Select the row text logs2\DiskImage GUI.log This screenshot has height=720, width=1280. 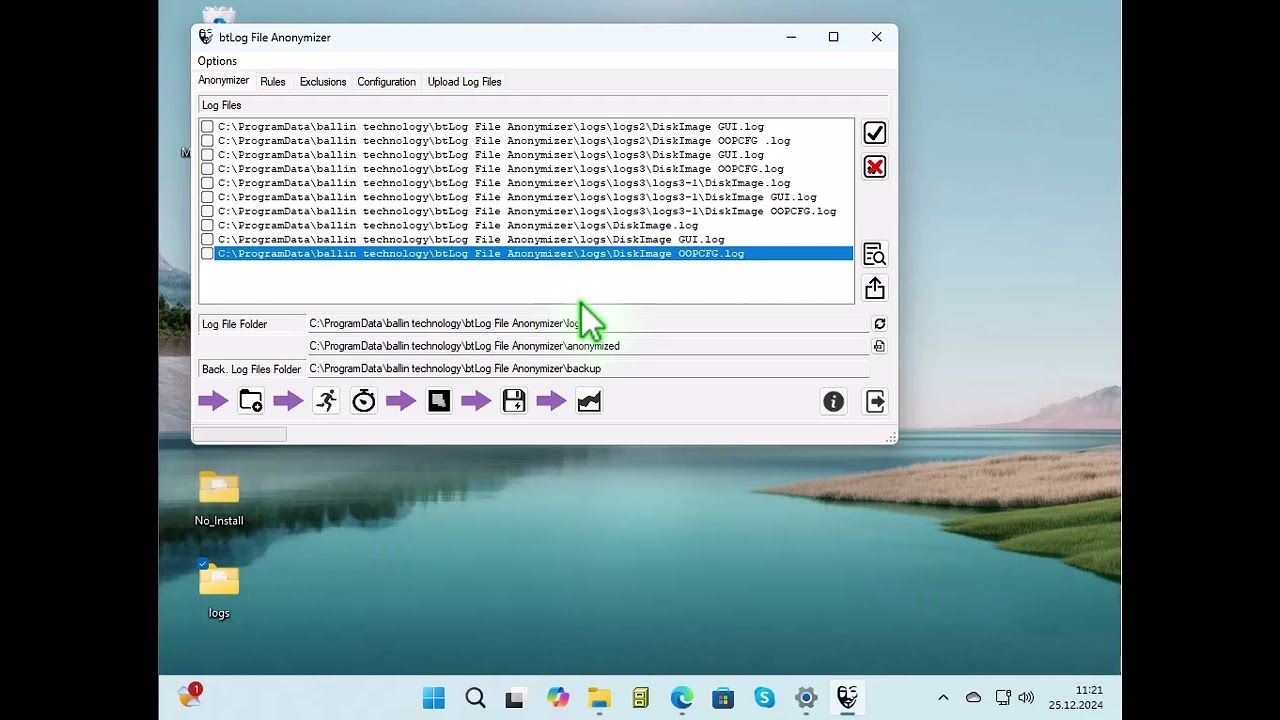[x=491, y=127]
